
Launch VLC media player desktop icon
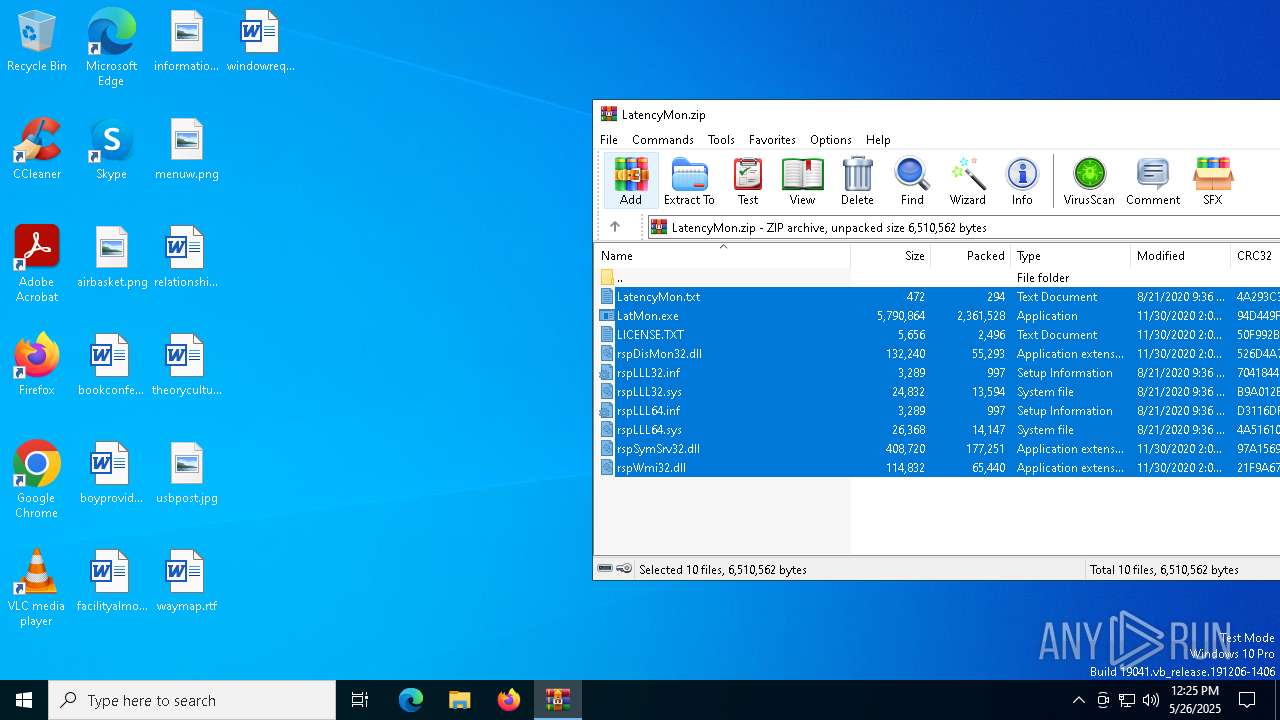tap(37, 588)
